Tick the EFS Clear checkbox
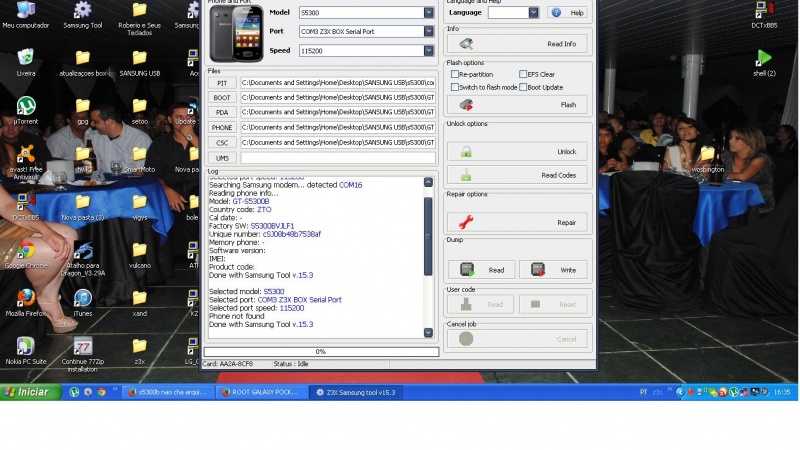Image resolution: width=800 pixels, height=450 pixels. click(x=523, y=74)
